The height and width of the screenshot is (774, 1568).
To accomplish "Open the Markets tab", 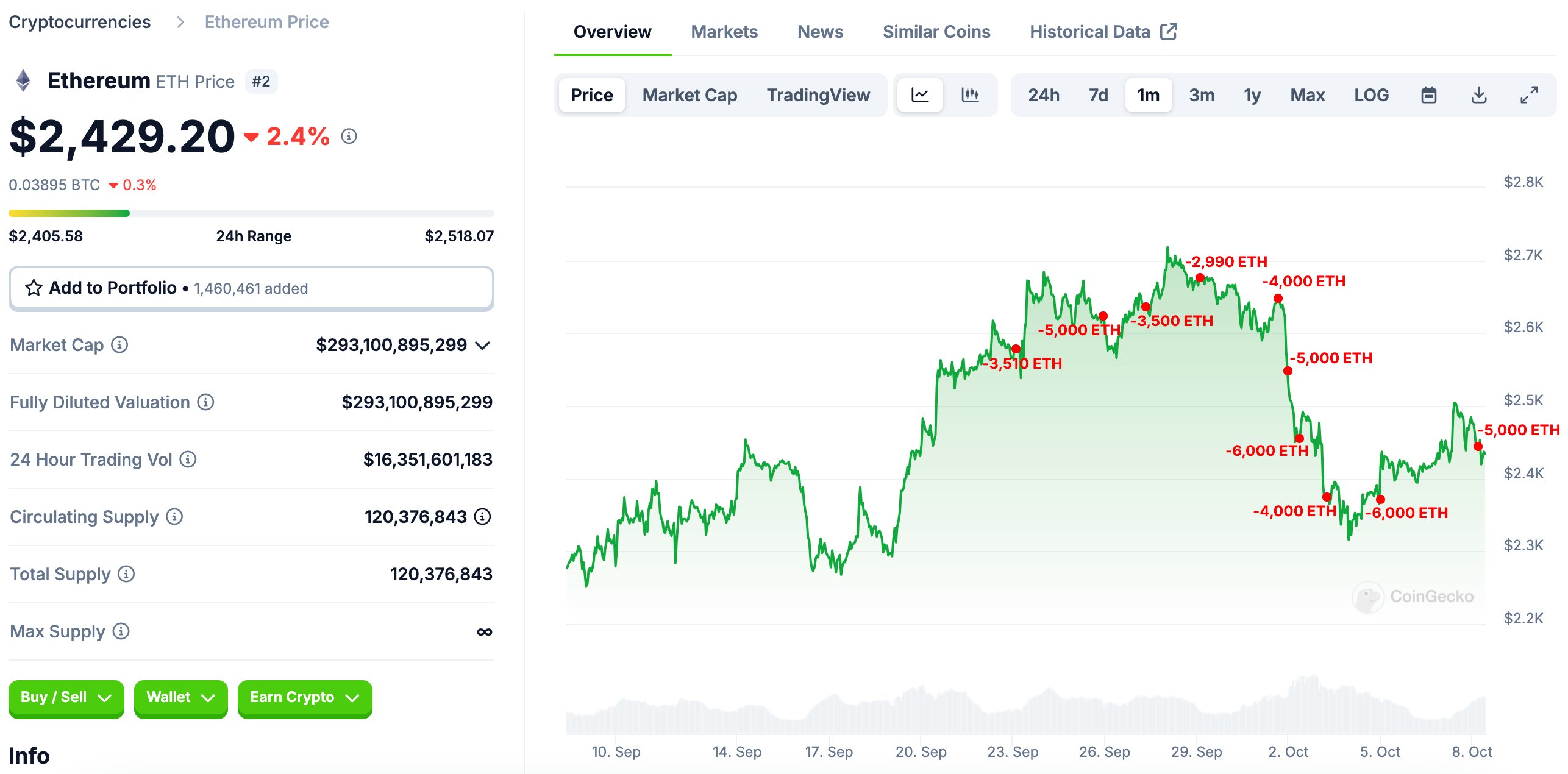I will 724,31.
